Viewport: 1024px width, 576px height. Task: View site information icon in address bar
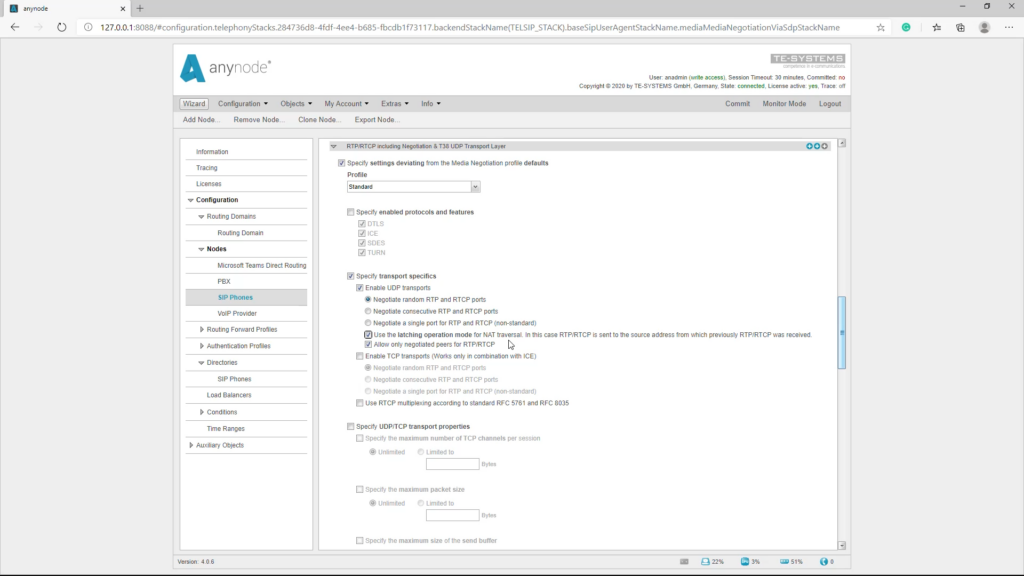pos(88,27)
